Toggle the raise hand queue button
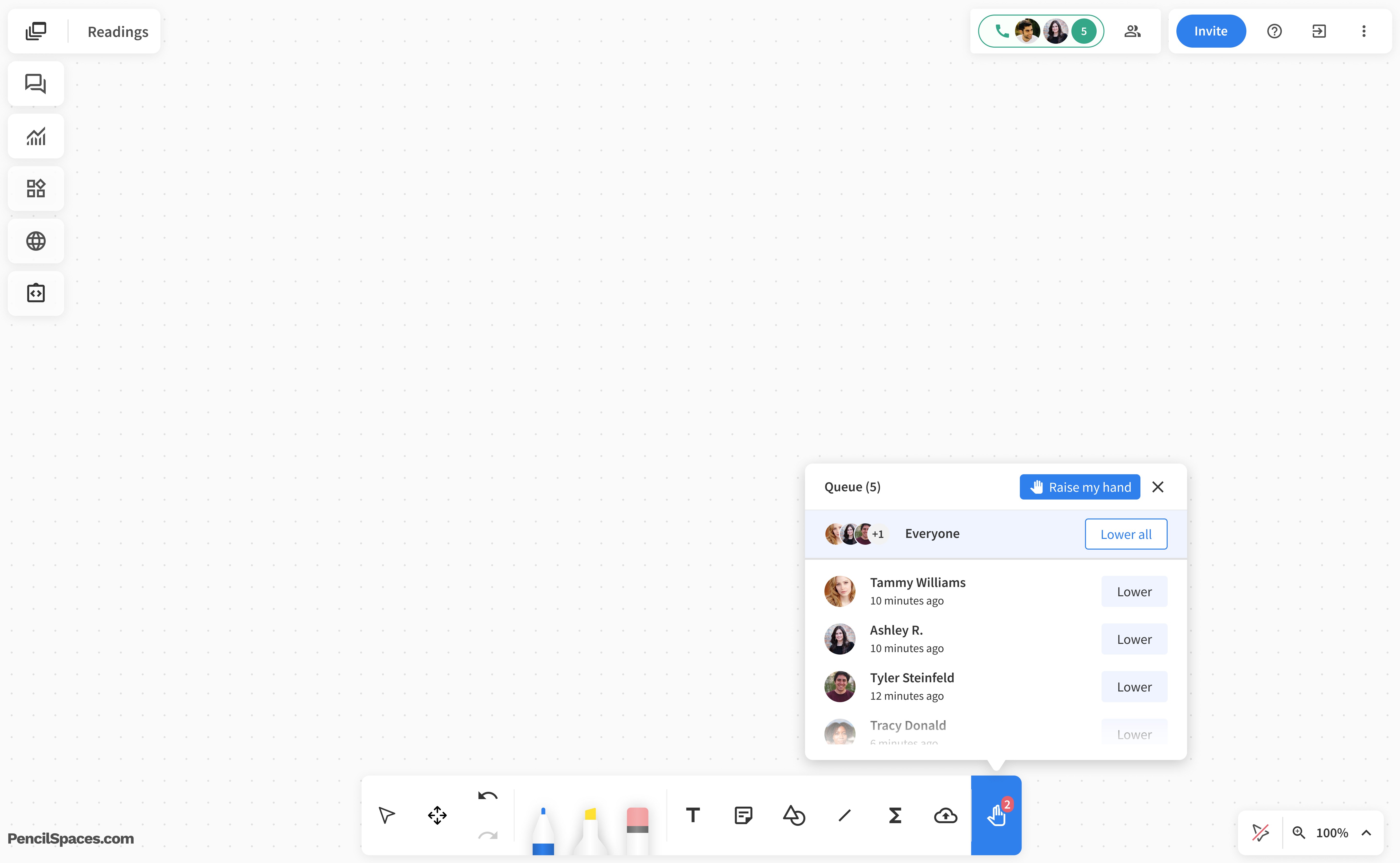Viewport: 1400px width, 863px height. pyautogui.click(x=996, y=815)
